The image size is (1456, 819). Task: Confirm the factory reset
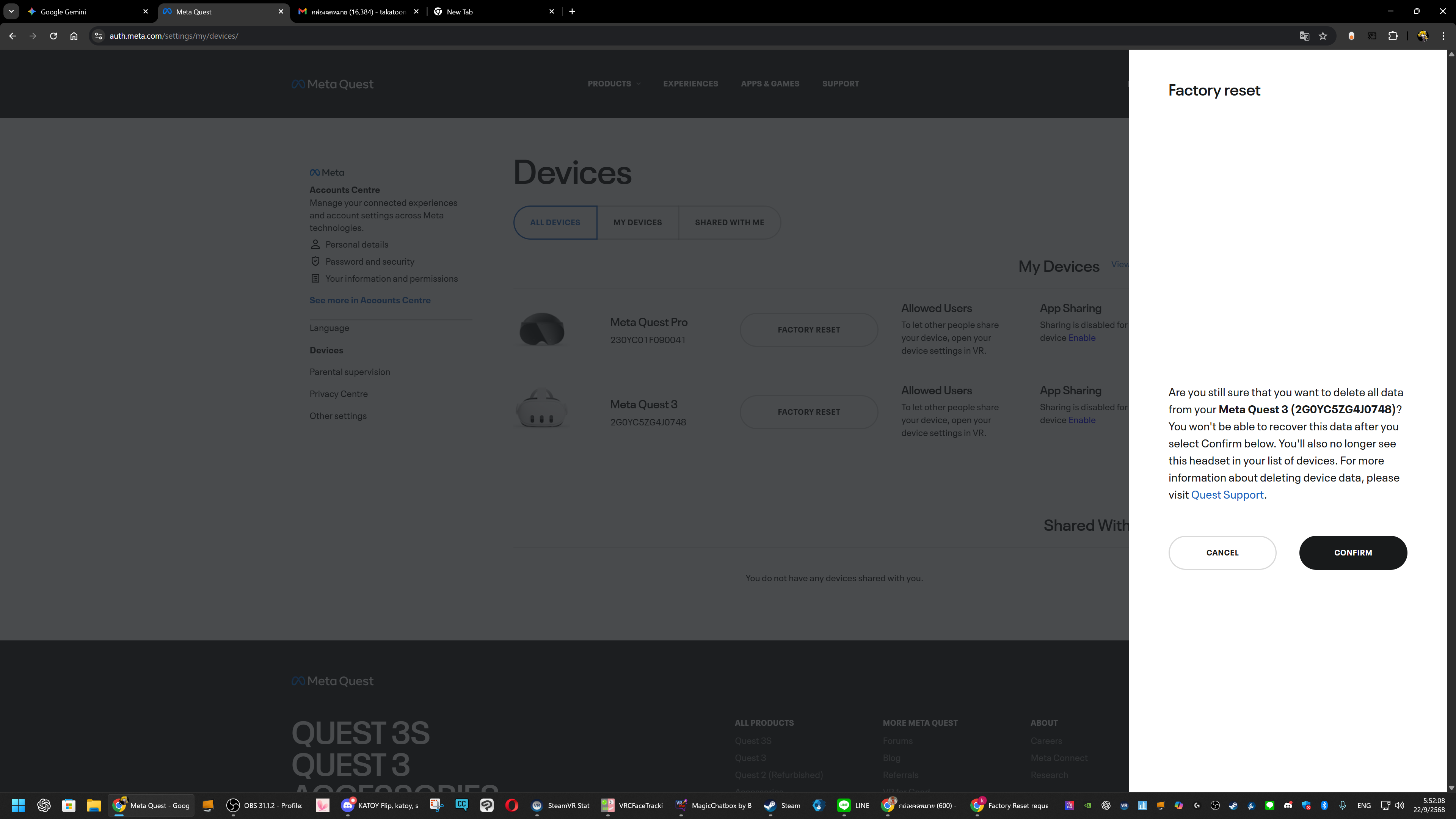pos(1352,552)
